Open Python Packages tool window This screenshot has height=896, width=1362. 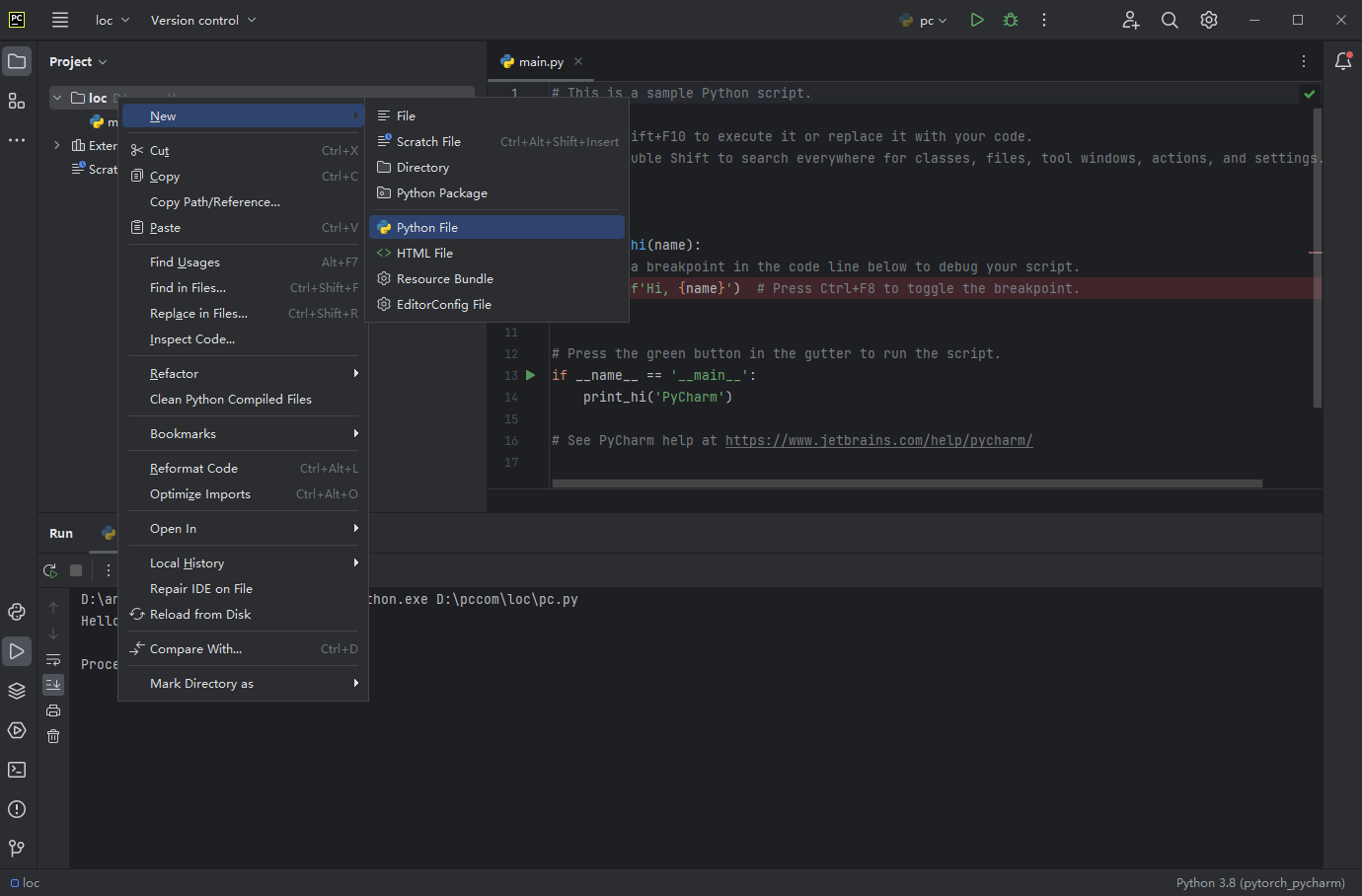(17, 612)
